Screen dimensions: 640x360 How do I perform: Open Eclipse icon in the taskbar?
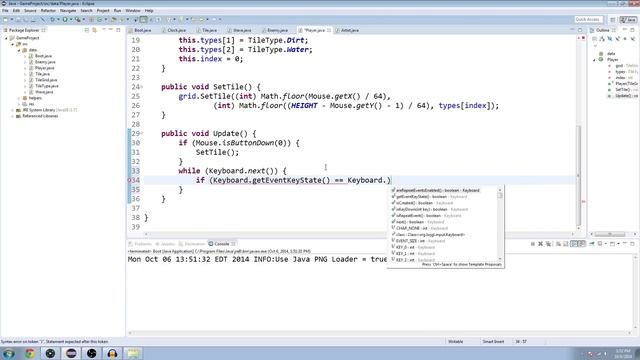click(x=71, y=353)
